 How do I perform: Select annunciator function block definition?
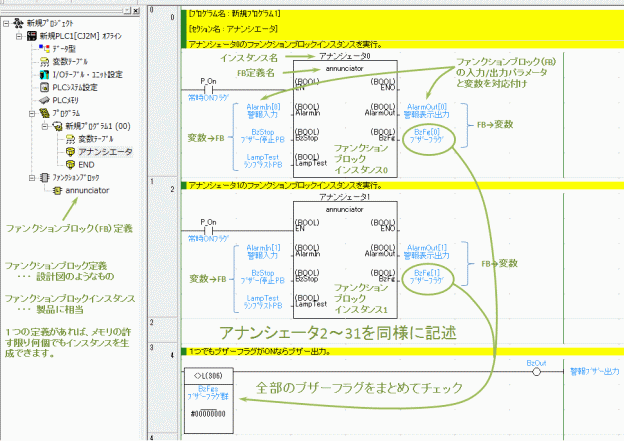coord(87,190)
